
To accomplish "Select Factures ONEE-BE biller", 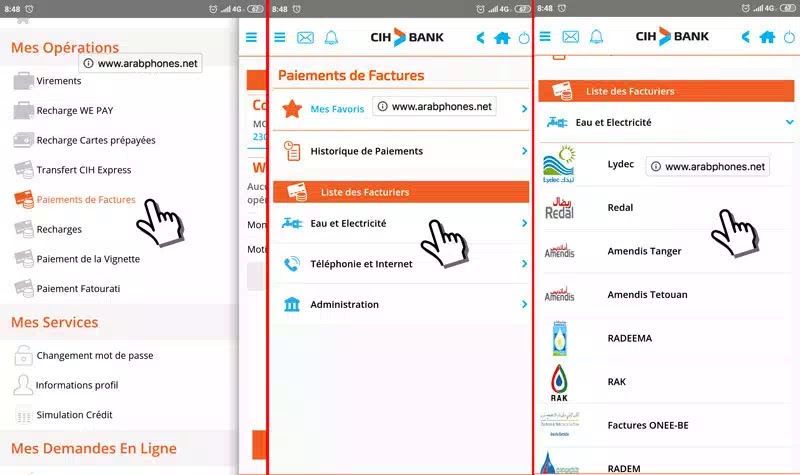I will click(648, 425).
